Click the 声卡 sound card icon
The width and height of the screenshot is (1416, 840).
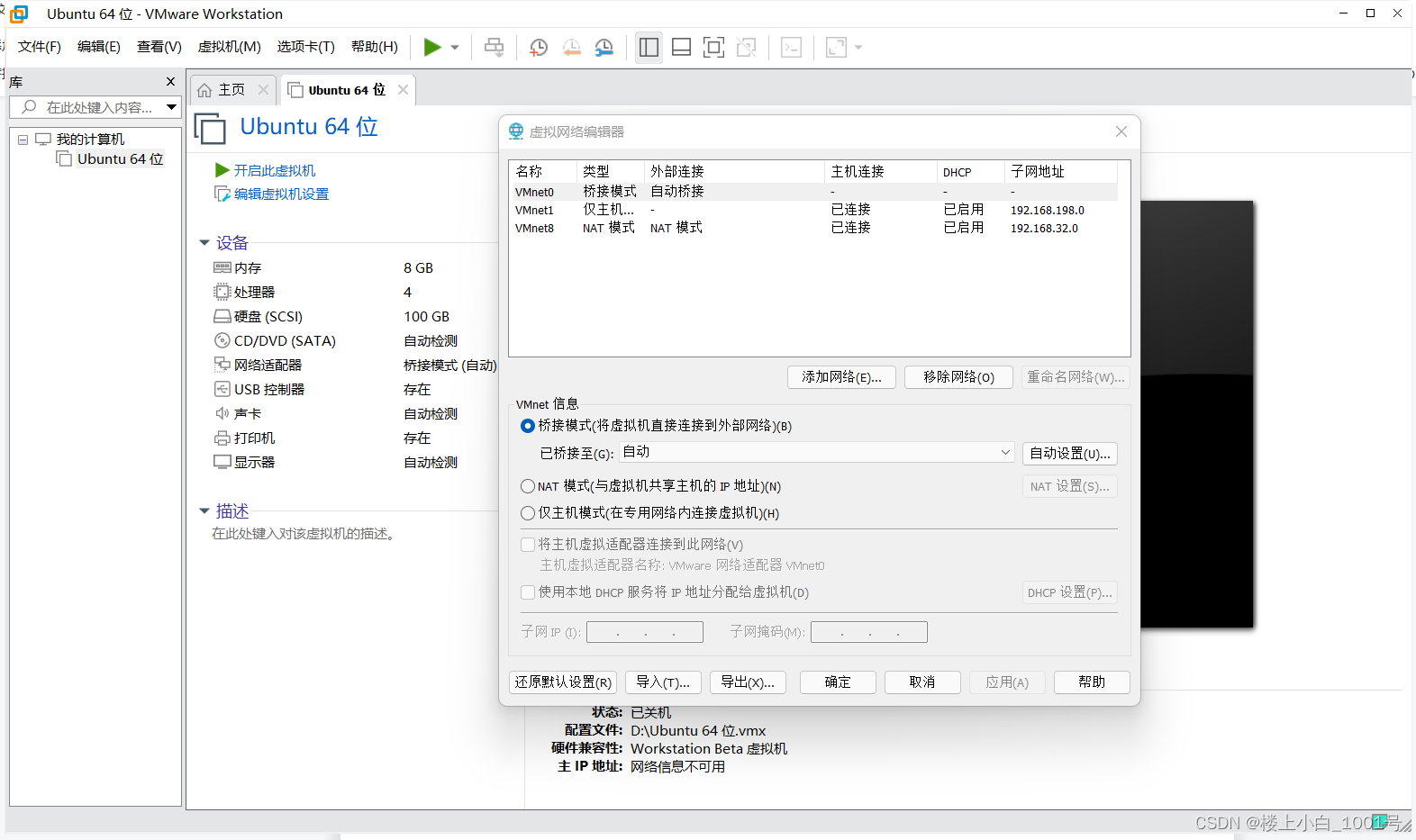pos(222,413)
